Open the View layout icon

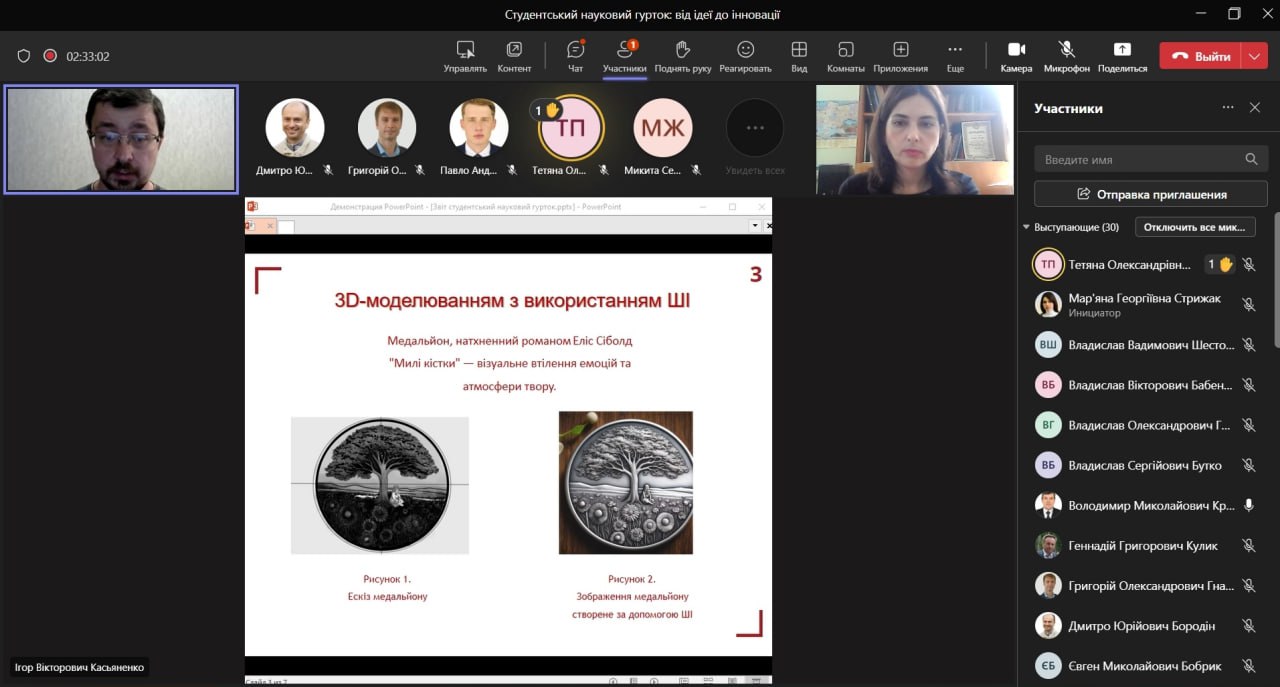point(799,50)
